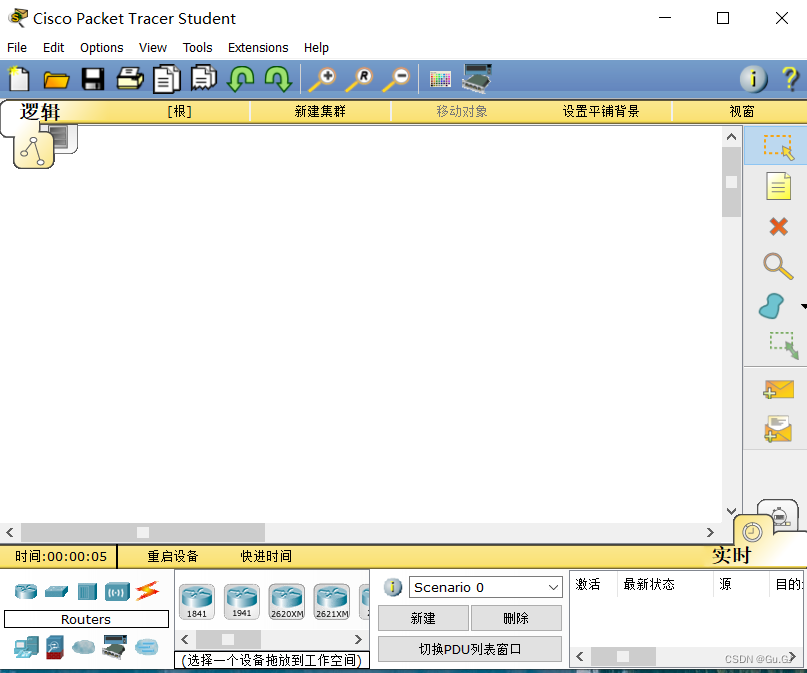
Task: Open the File menu
Action: [x=17, y=48]
